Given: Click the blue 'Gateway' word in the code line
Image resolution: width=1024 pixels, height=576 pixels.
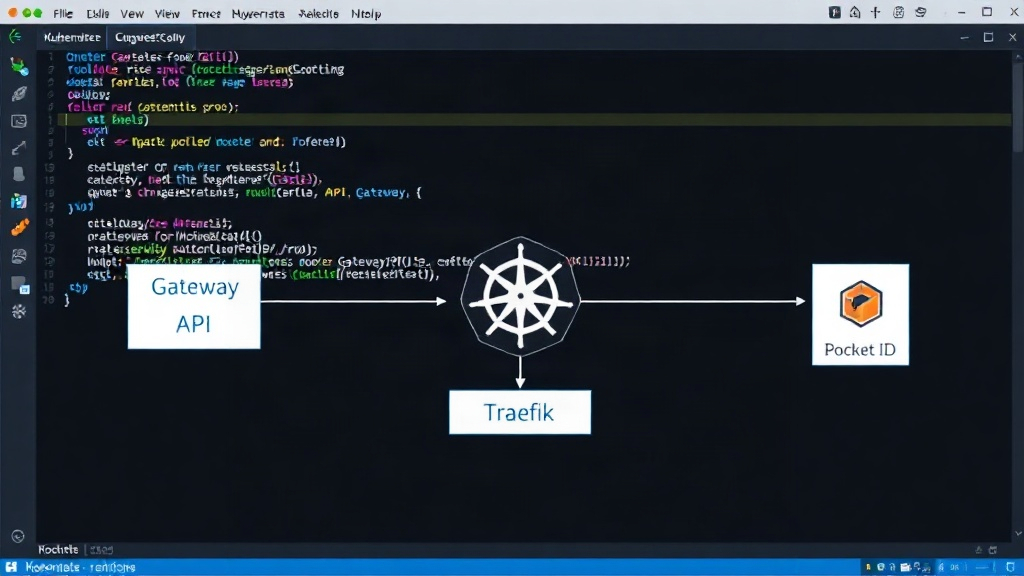Looking at the screenshot, I should coord(381,193).
